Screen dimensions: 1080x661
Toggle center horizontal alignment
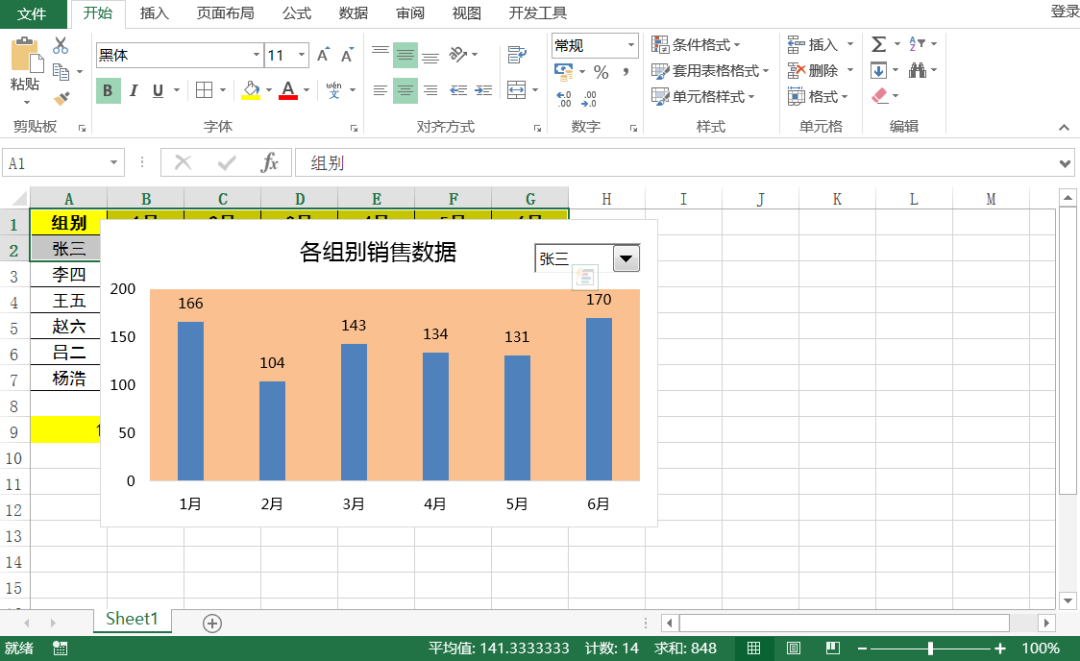(x=405, y=90)
